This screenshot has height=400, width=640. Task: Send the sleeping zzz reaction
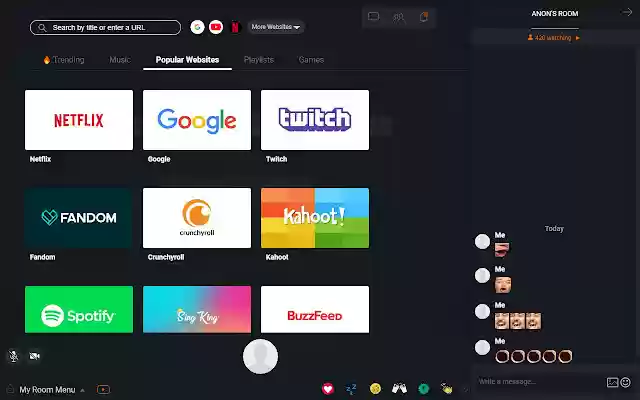pos(351,389)
